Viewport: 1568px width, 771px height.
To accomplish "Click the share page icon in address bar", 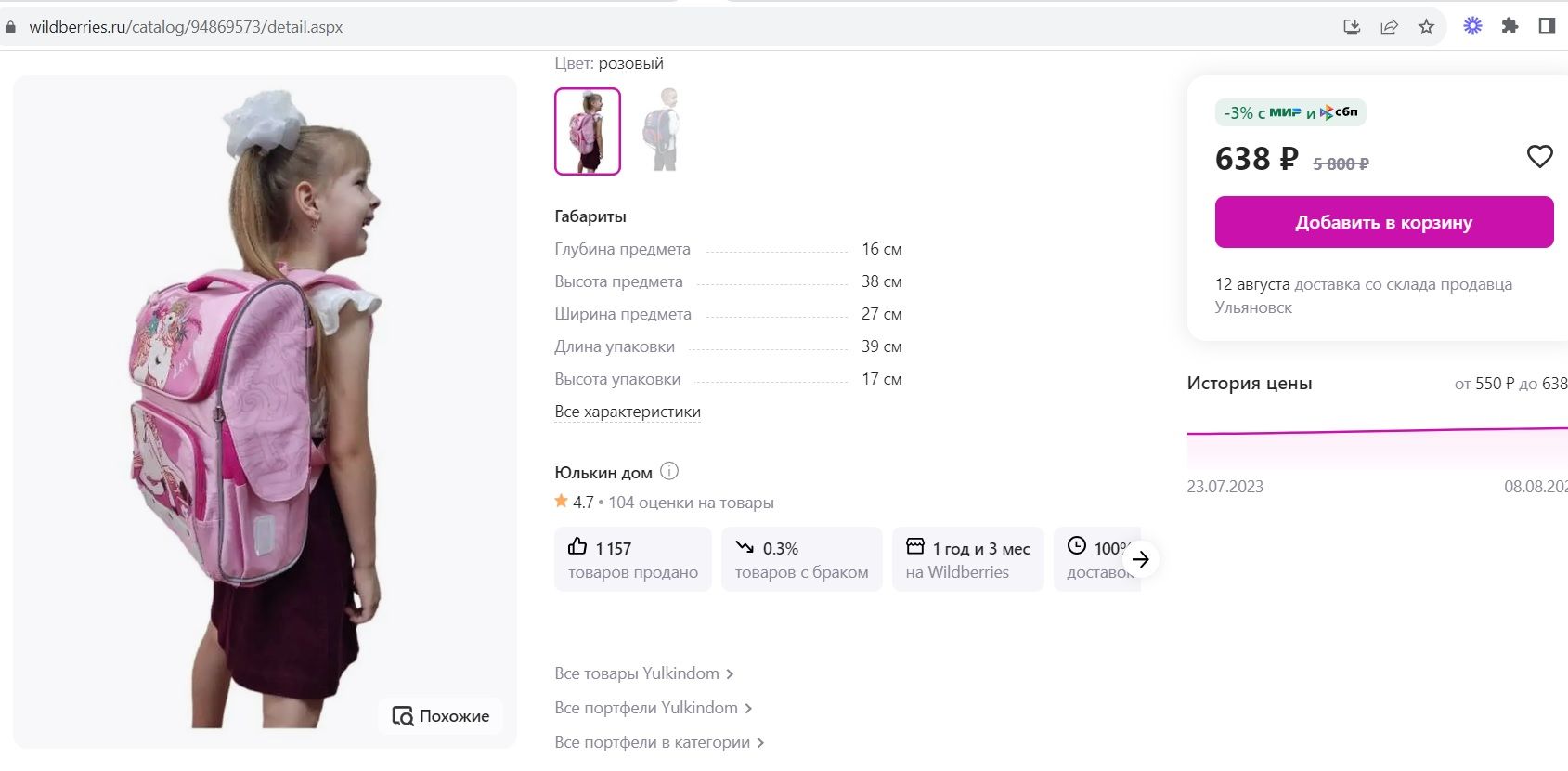I will tap(1389, 27).
